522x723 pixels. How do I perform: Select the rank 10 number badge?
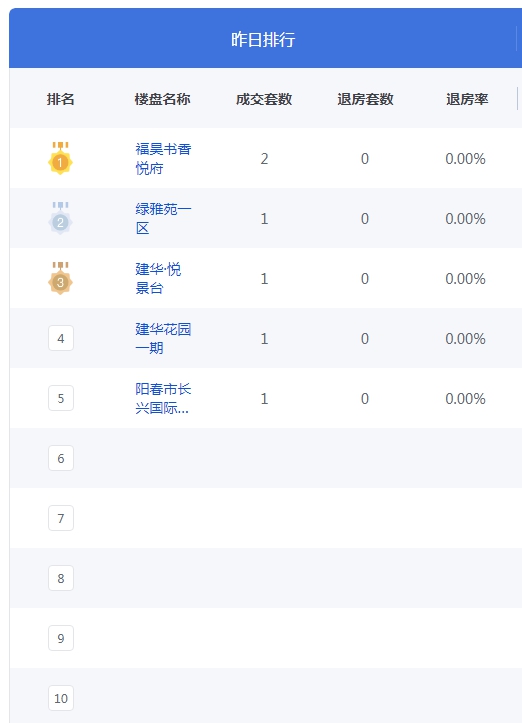pyautogui.click(x=61, y=698)
